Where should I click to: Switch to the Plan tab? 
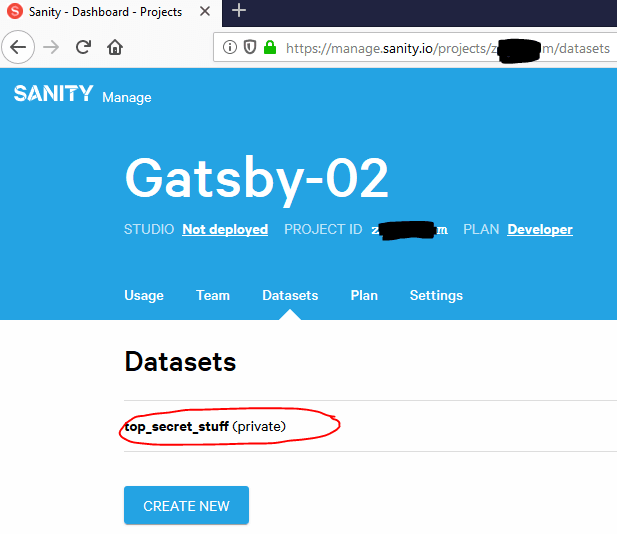pyautogui.click(x=364, y=296)
